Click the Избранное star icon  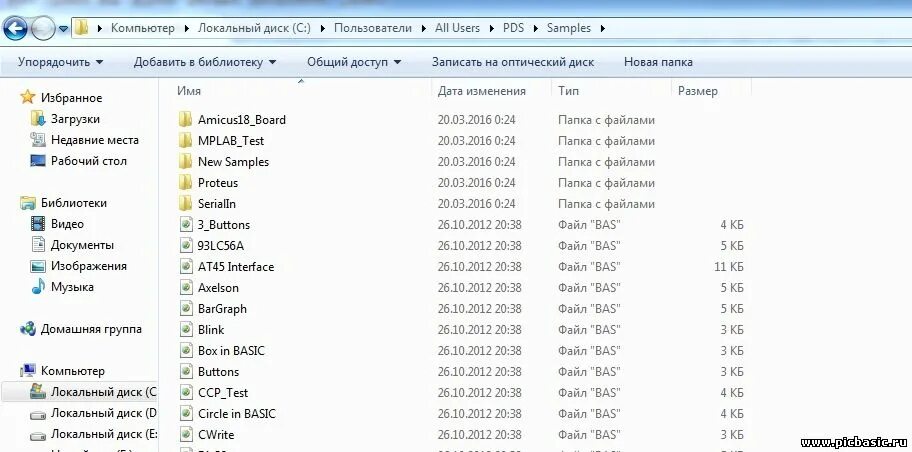(27, 97)
